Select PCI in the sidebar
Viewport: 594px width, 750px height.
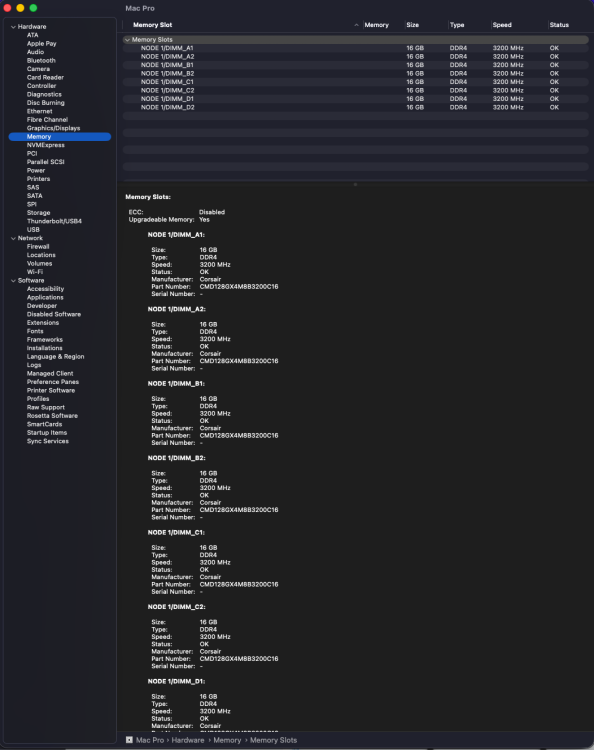coord(32,154)
